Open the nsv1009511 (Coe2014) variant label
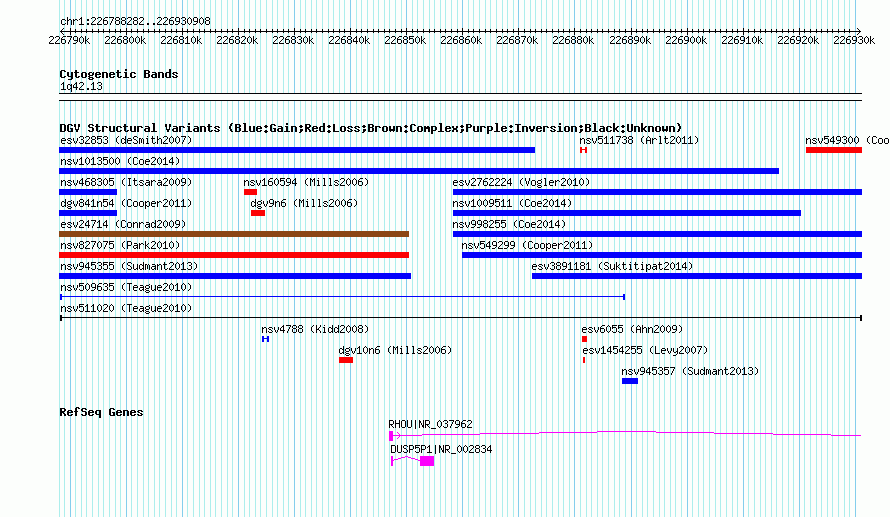The image size is (890, 517). click(x=512, y=203)
